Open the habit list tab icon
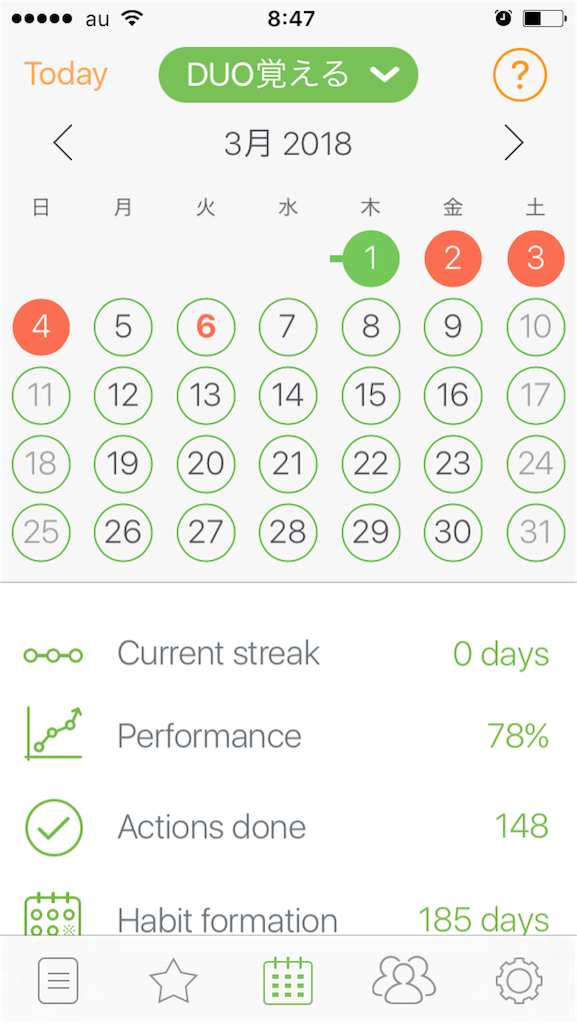 coord(58,980)
